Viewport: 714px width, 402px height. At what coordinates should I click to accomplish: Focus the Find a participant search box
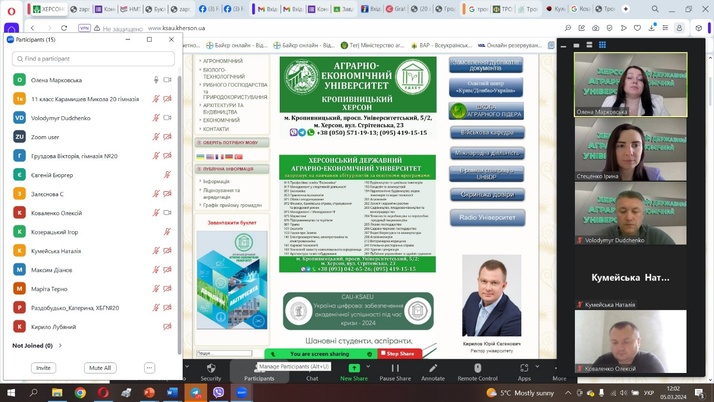(93, 59)
